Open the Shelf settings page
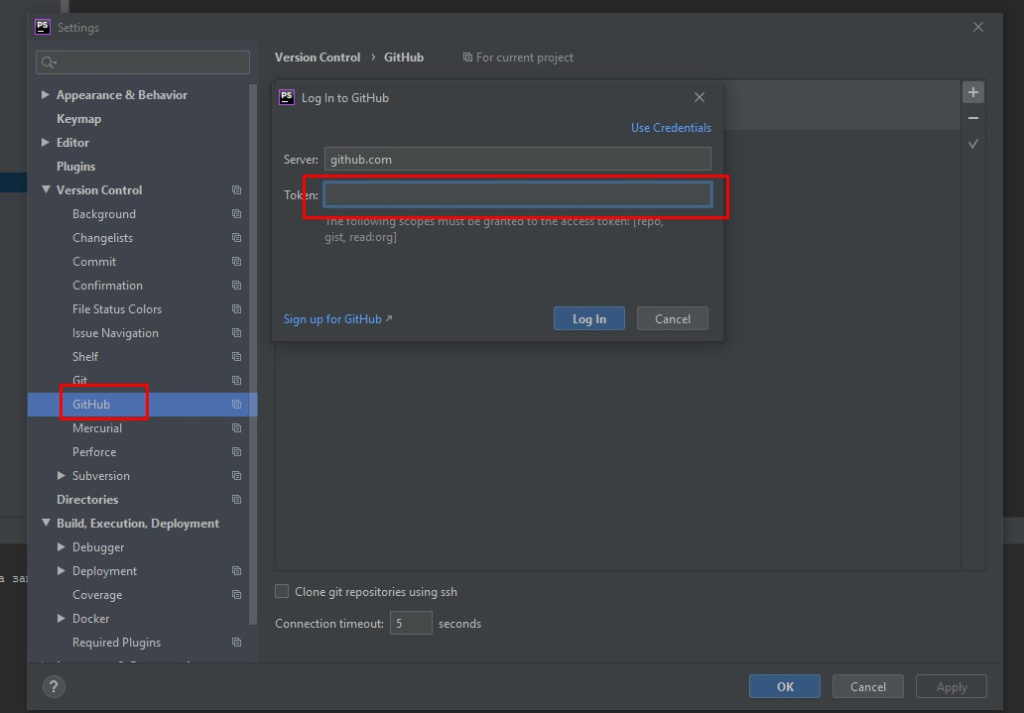 [x=85, y=356]
